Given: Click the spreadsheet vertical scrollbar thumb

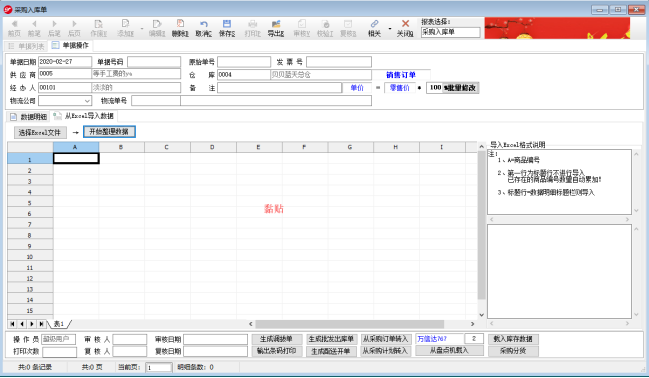Looking at the screenshot, I should point(481,225).
